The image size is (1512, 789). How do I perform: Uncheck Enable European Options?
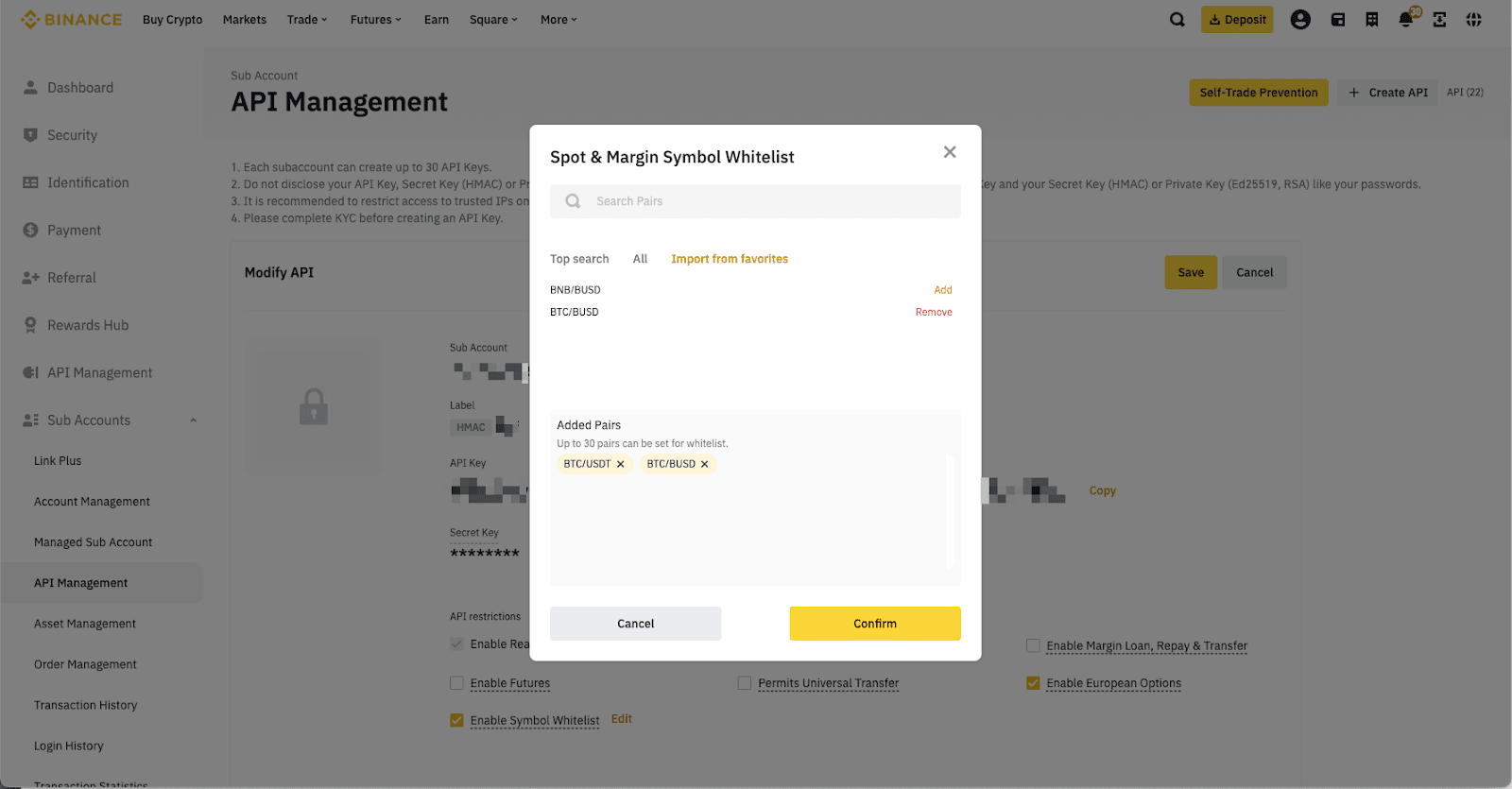pyautogui.click(x=1033, y=683)
